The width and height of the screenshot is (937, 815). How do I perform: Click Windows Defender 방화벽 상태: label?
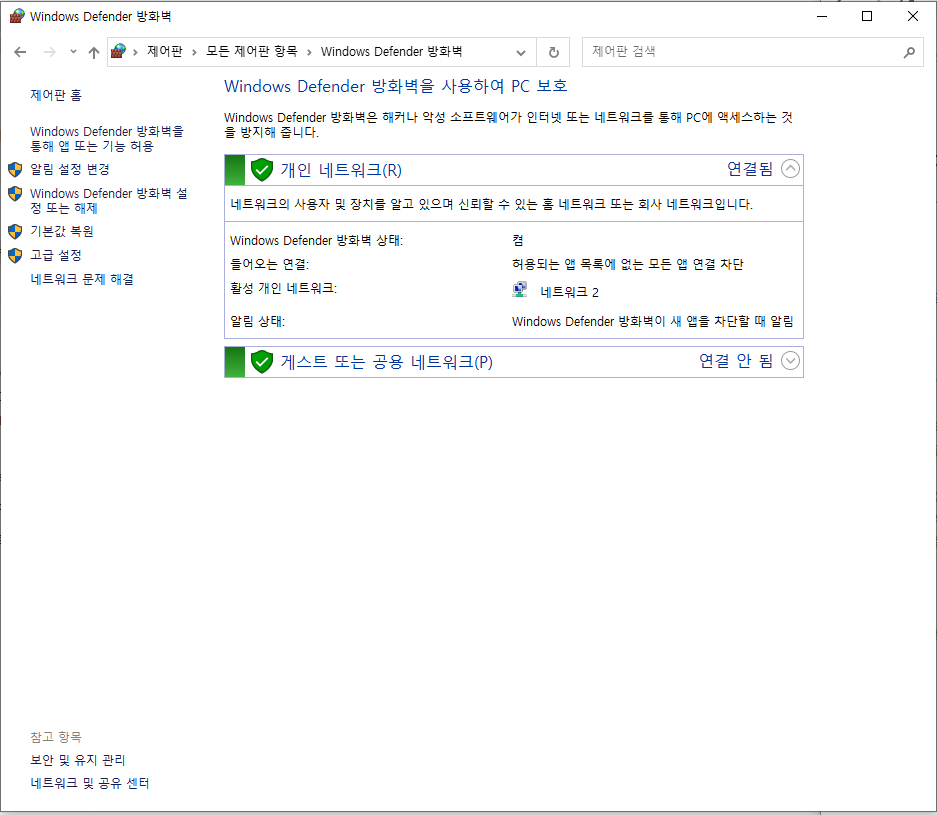(317, 240)
